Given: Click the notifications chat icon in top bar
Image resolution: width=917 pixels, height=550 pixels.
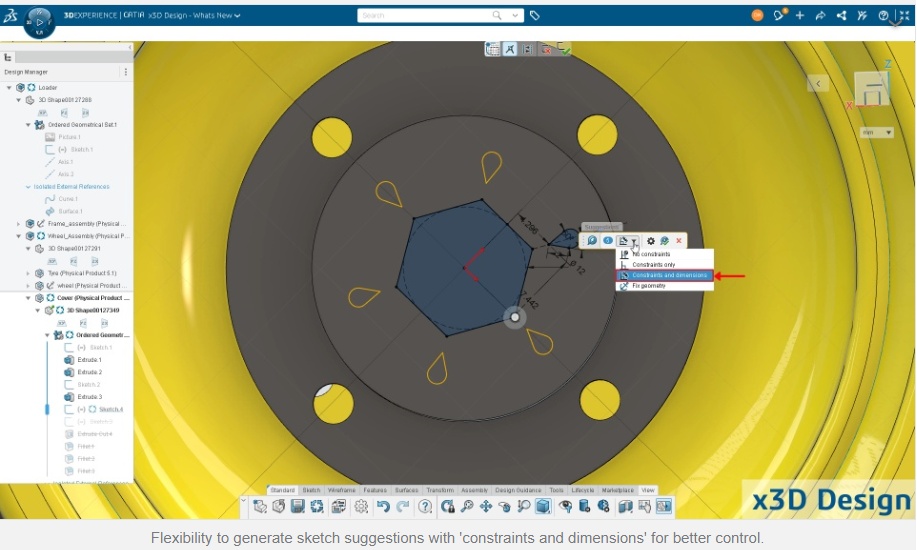Looking at the screenshot, I should 778,15.
